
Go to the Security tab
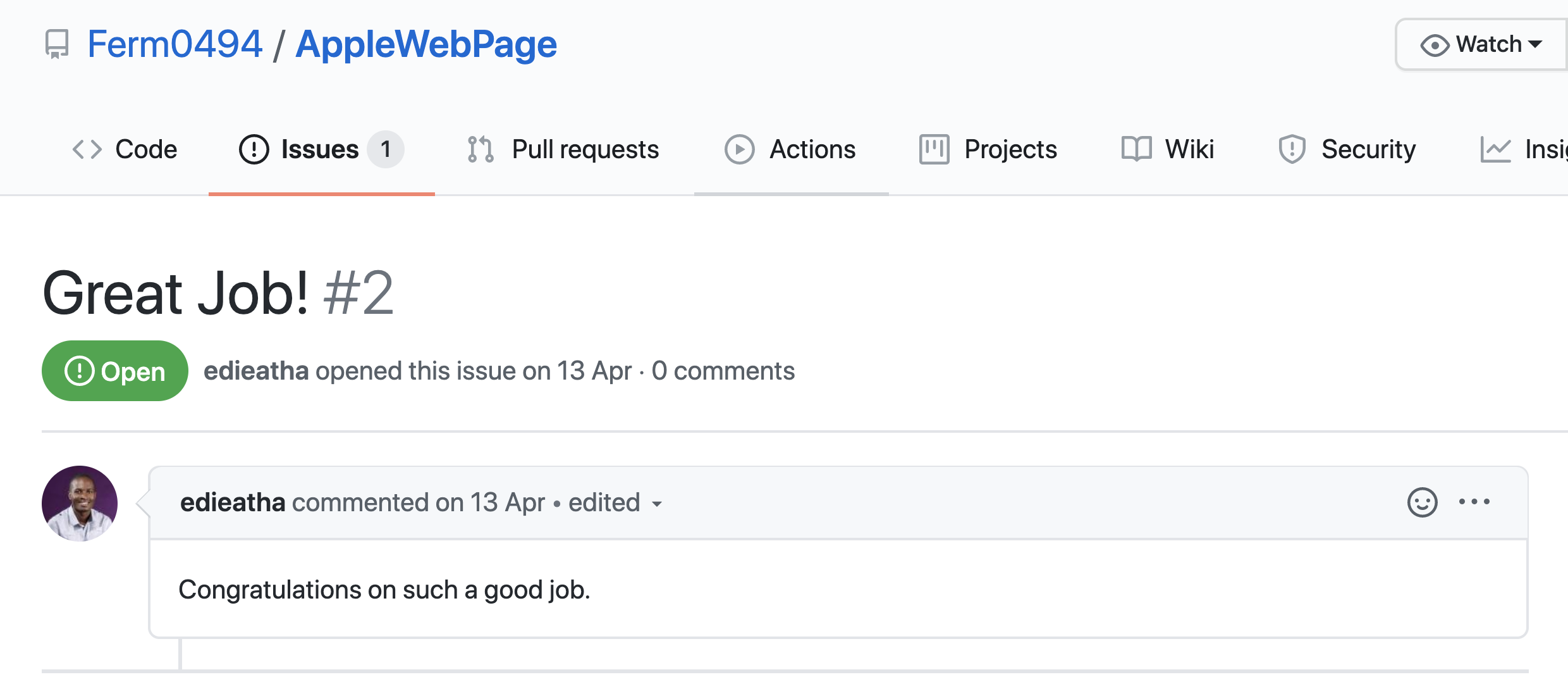1368,150
